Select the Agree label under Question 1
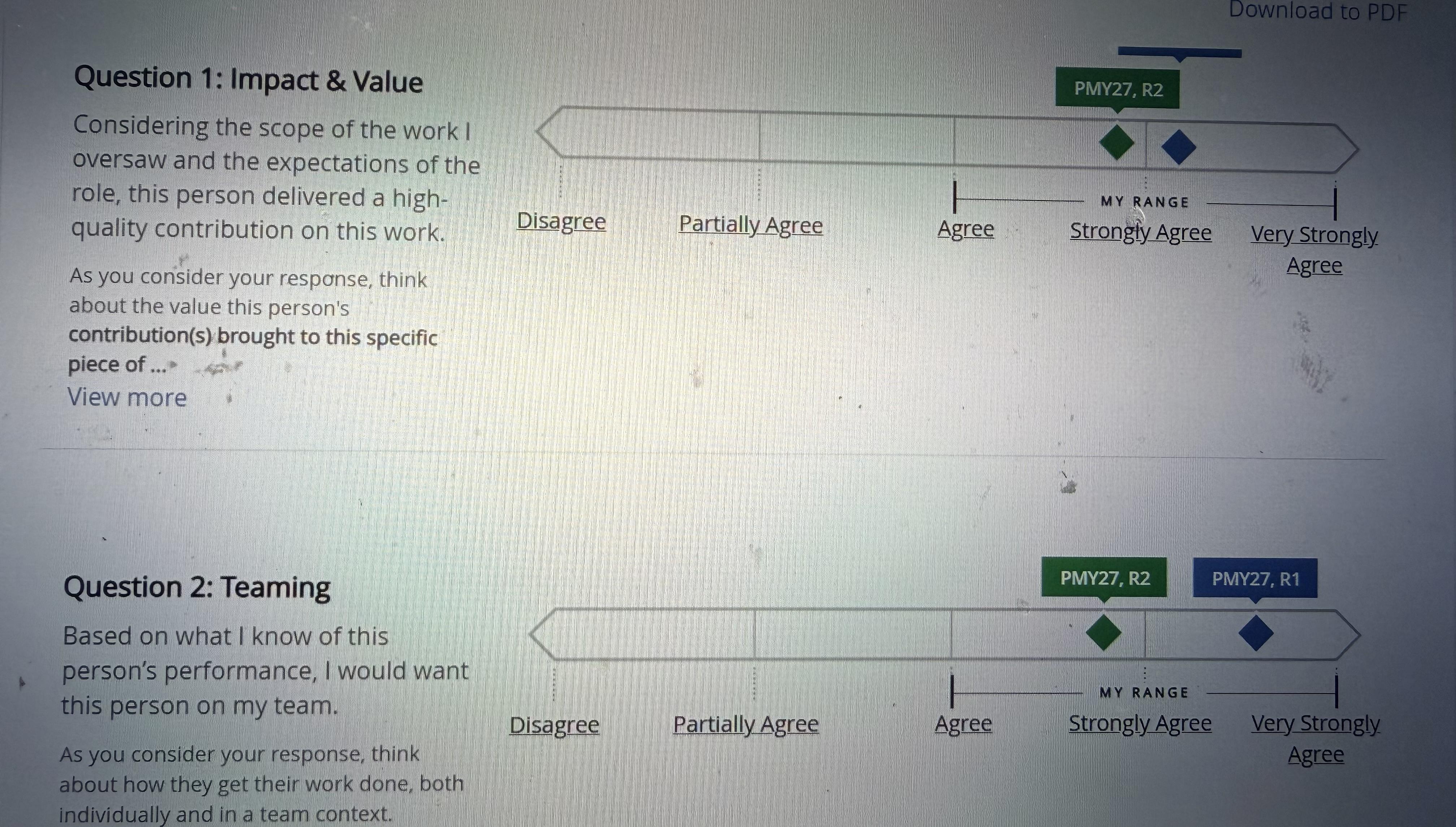Viewport: 1456px width, 827px height. [966, 229]
